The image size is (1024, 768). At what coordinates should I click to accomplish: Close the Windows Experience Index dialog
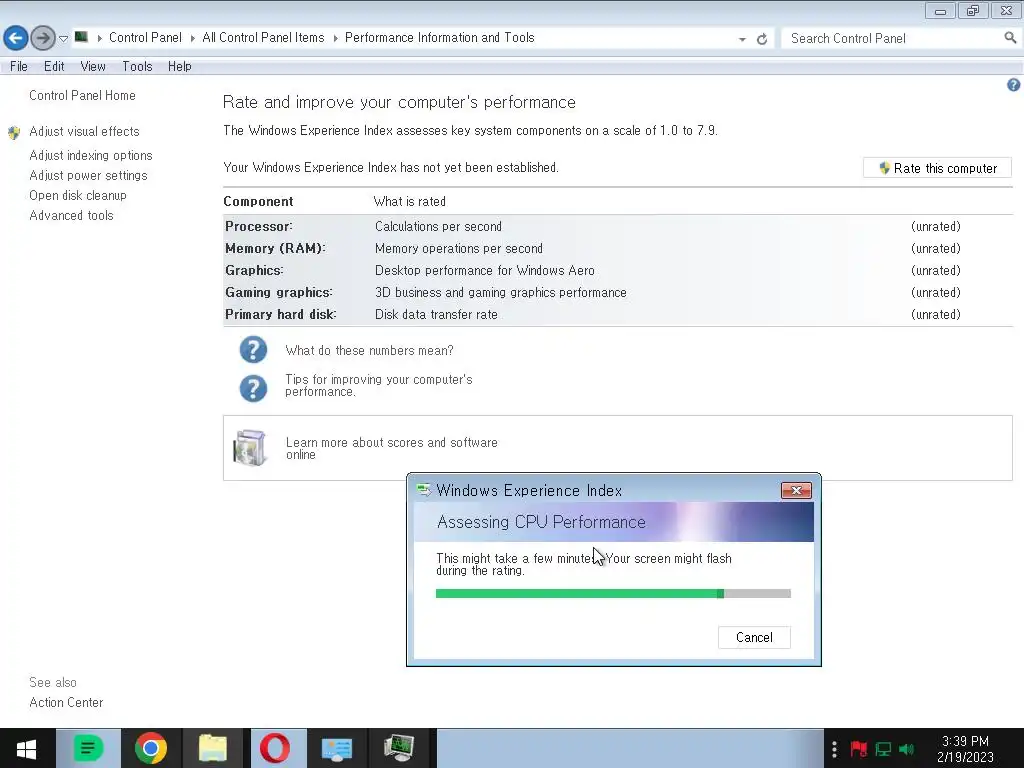[796, 490]
